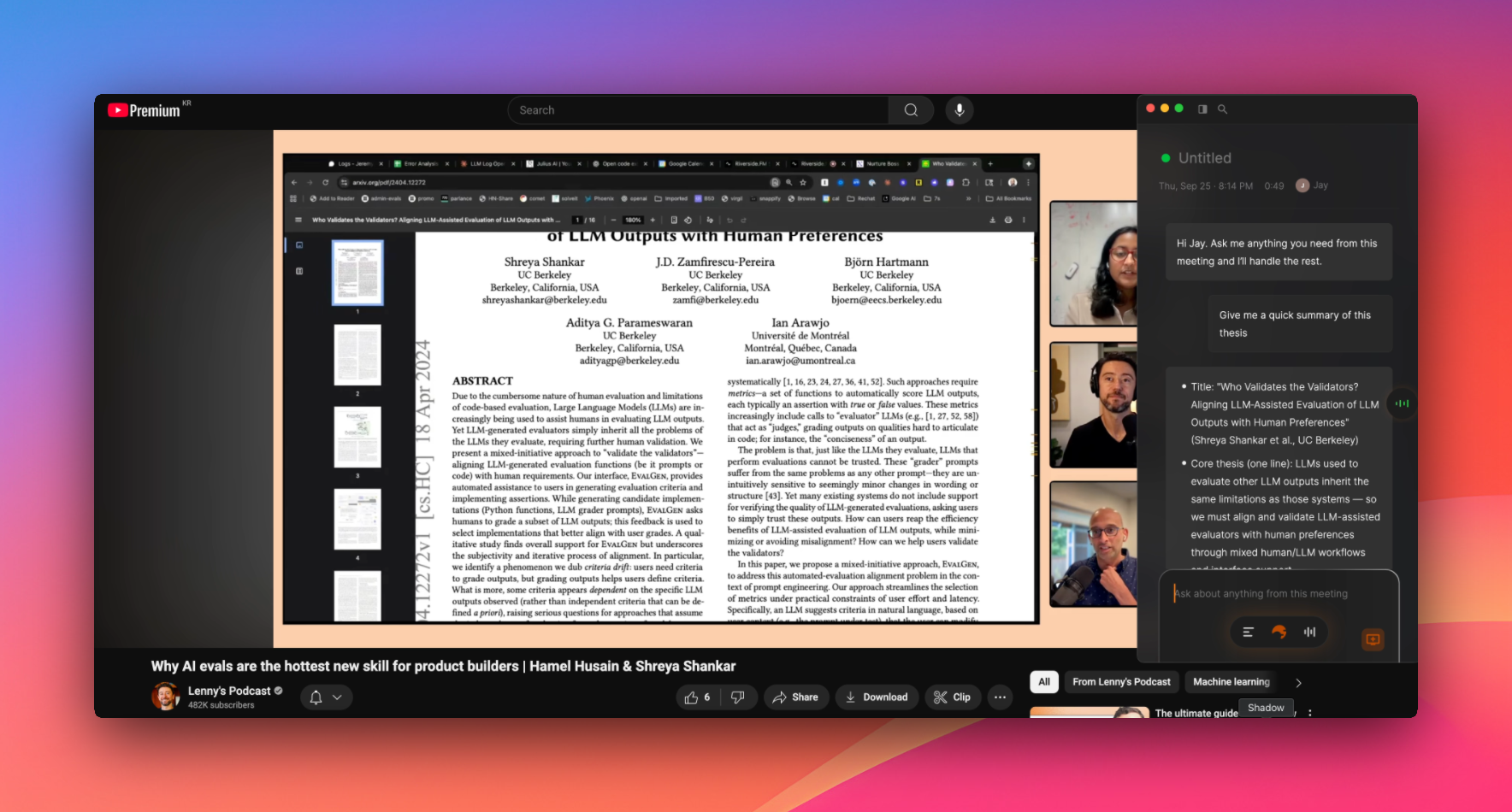Toggle the thumbs down dislike on the video
The image size is (1512, 812).
coord(737,697)
